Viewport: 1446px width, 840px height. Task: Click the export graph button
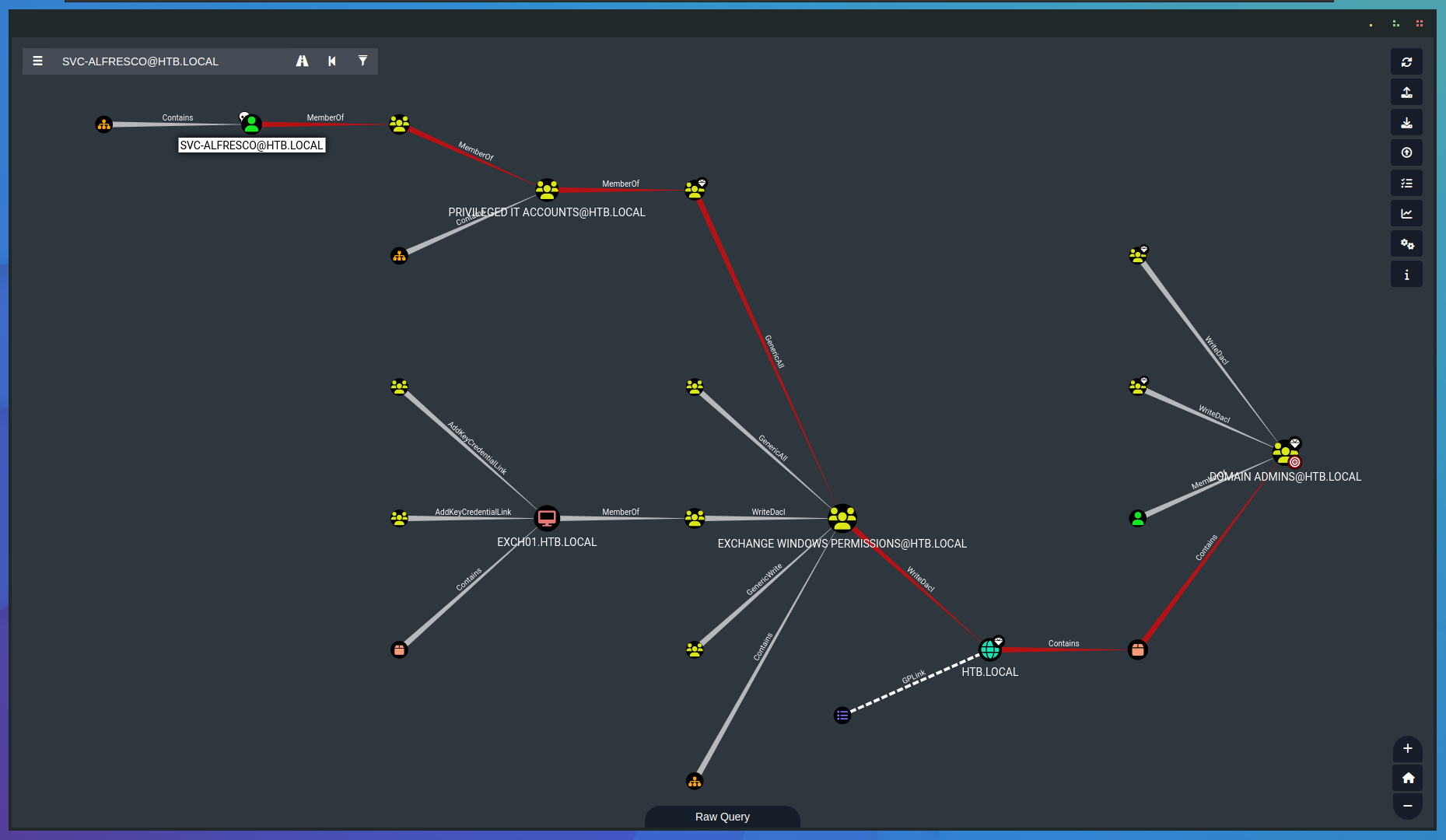pos(1406,92)
